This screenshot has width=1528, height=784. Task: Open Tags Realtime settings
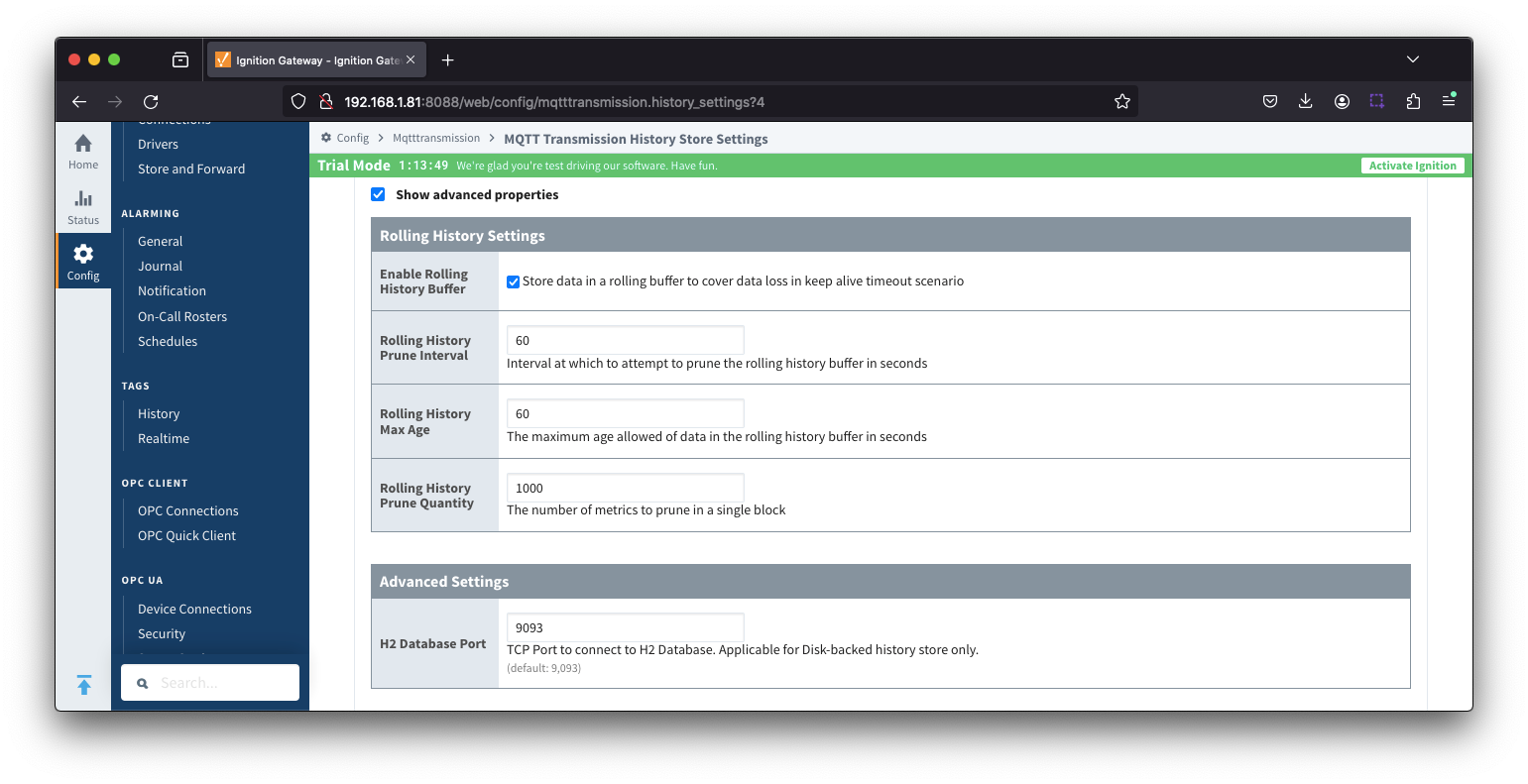point(164,438)
